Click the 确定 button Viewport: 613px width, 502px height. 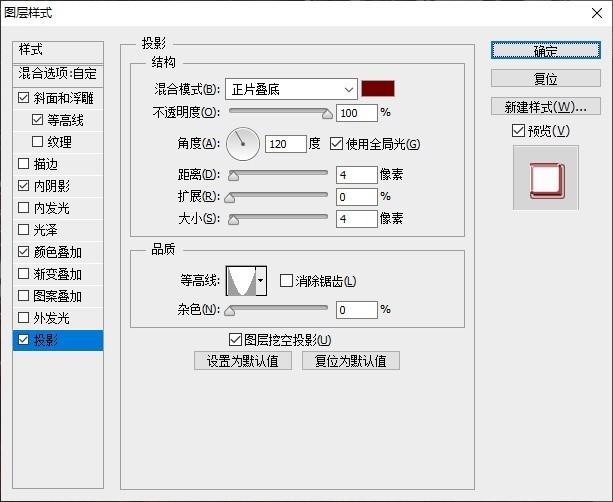(545, 51)
